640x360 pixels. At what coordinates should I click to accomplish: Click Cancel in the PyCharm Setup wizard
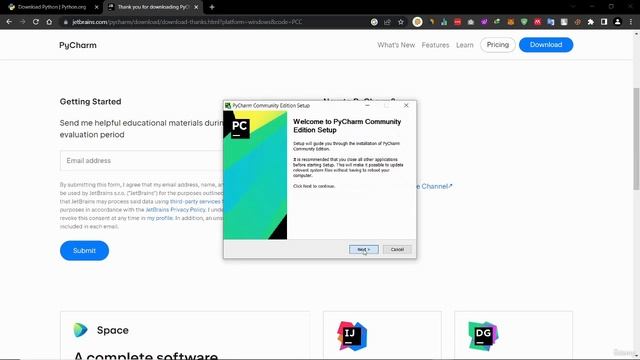click(x=397, y=249)
